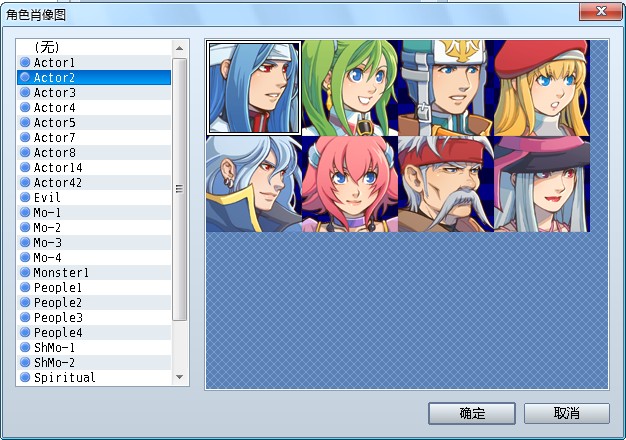Screen dimensions: 626x440
Task: Choose the Actor7 entry
Action: coord(94,137)
